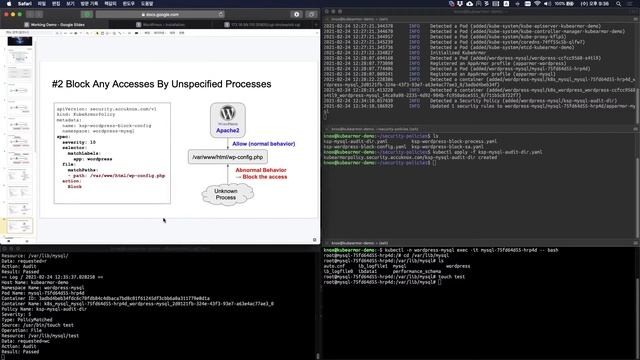Open the 편집 (Edit) menu

click(56, 4)
